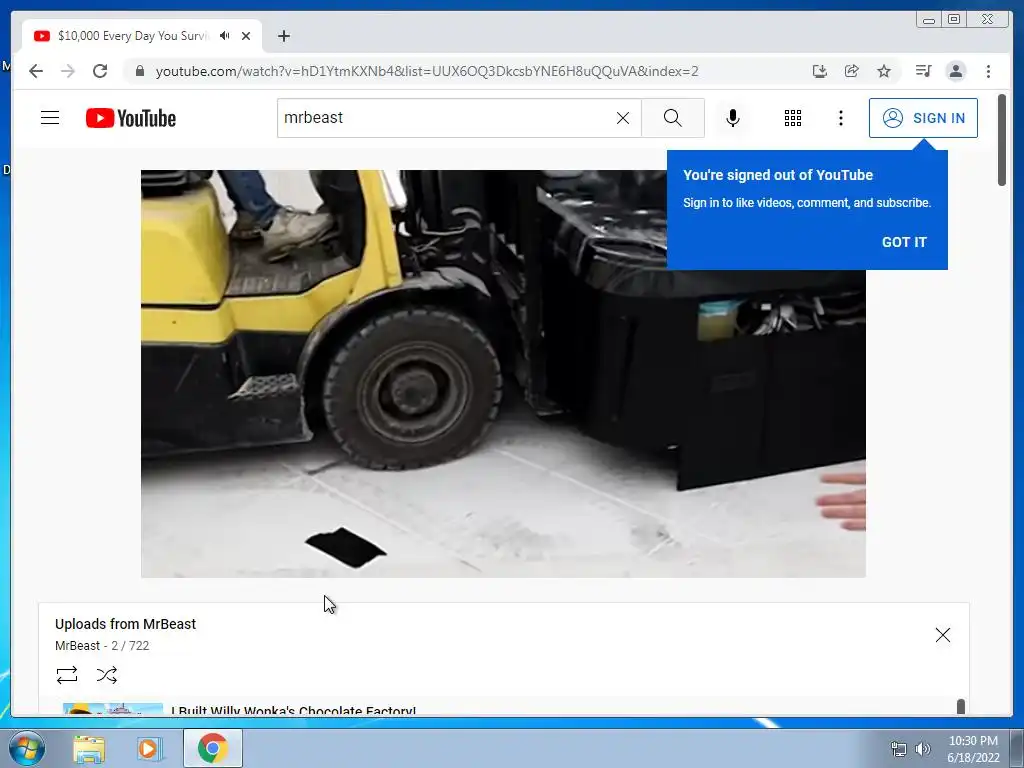1024x768 pixels.
Task: Close the Uploads from MrBeast playlist panel
Action: pyautogui.click(x=942, y=635)
